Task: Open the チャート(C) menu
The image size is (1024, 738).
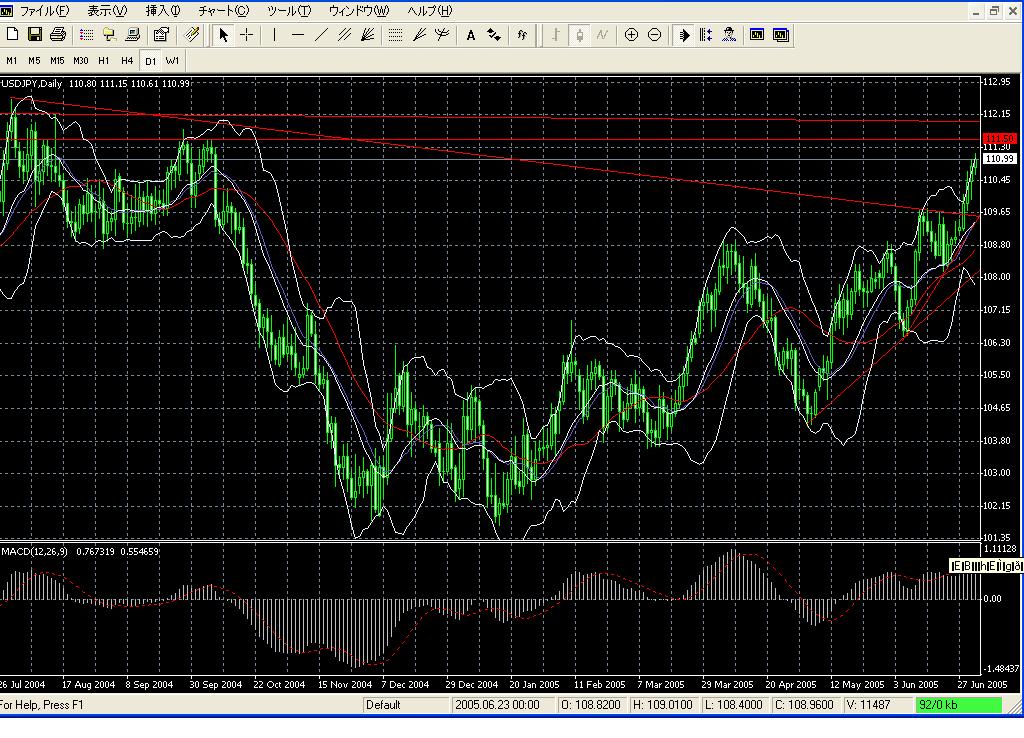Action: coord(223,11)
